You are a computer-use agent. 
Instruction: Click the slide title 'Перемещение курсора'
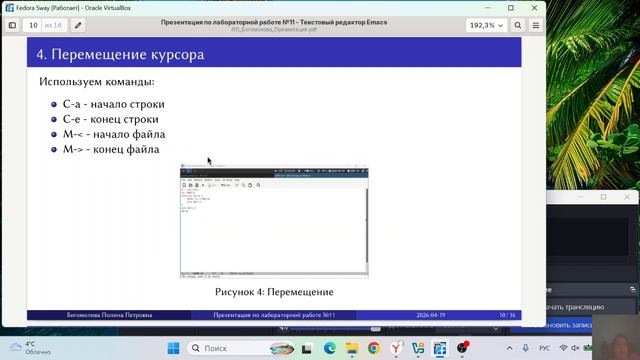127,54
